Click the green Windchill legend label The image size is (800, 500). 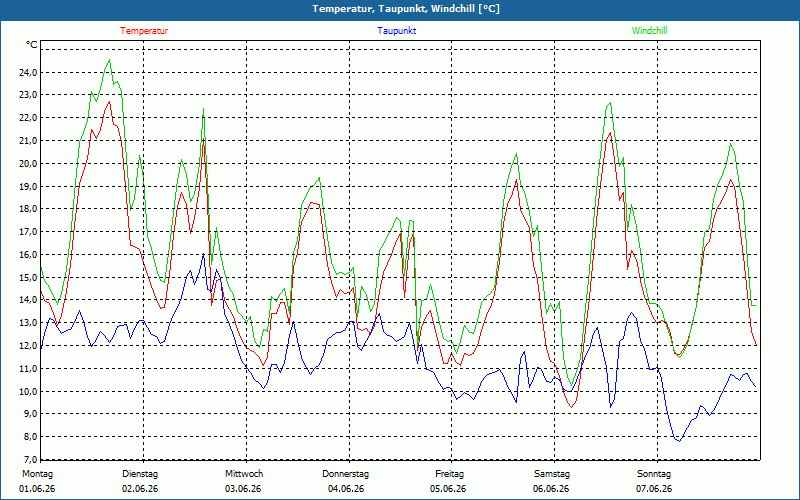pos(649,31)
